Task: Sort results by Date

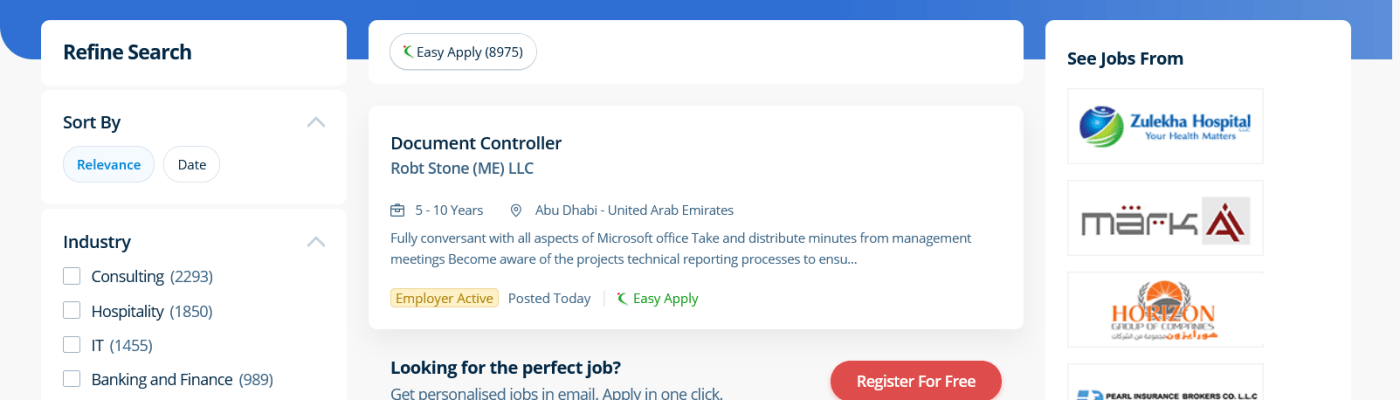Action: point(191,165)
